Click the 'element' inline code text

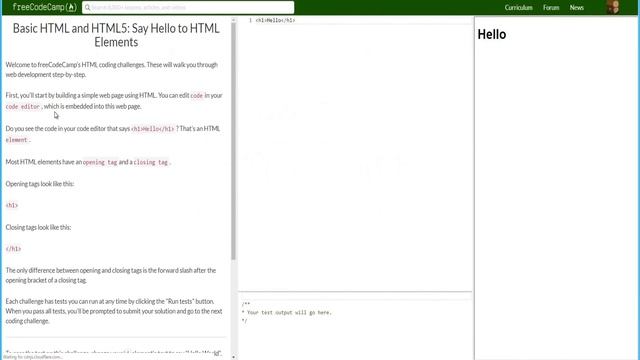(16, 140)
